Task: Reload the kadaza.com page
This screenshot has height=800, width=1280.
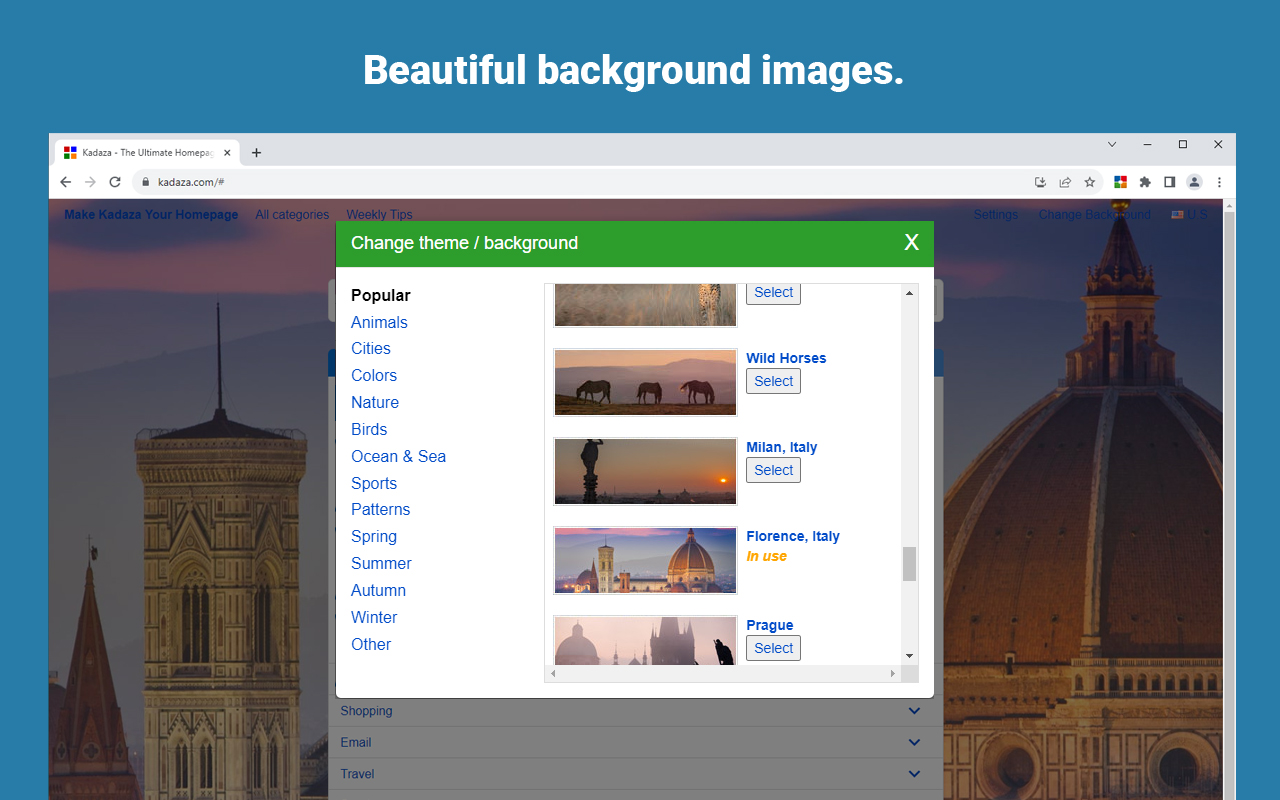Action: [114, 181]
